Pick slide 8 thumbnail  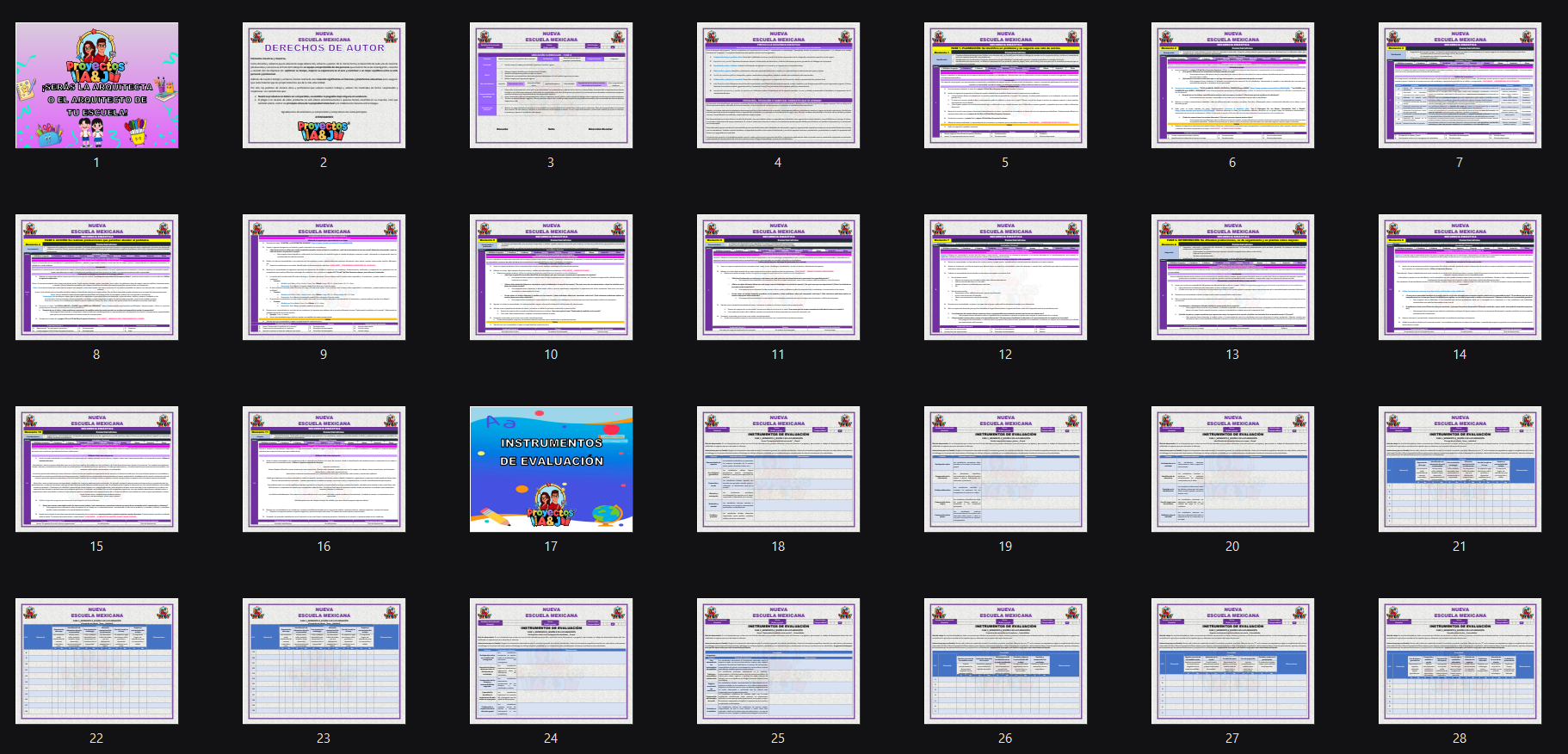[96, 277]
